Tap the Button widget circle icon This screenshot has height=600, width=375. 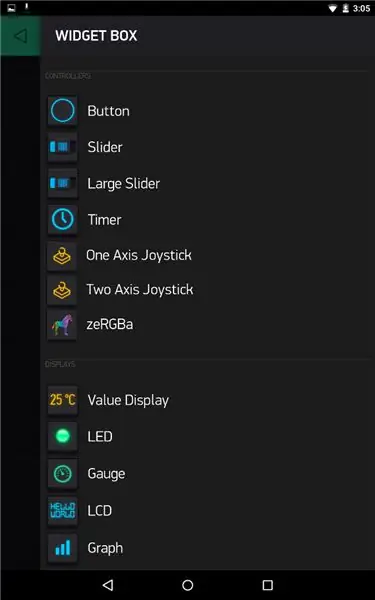[62, 111]
